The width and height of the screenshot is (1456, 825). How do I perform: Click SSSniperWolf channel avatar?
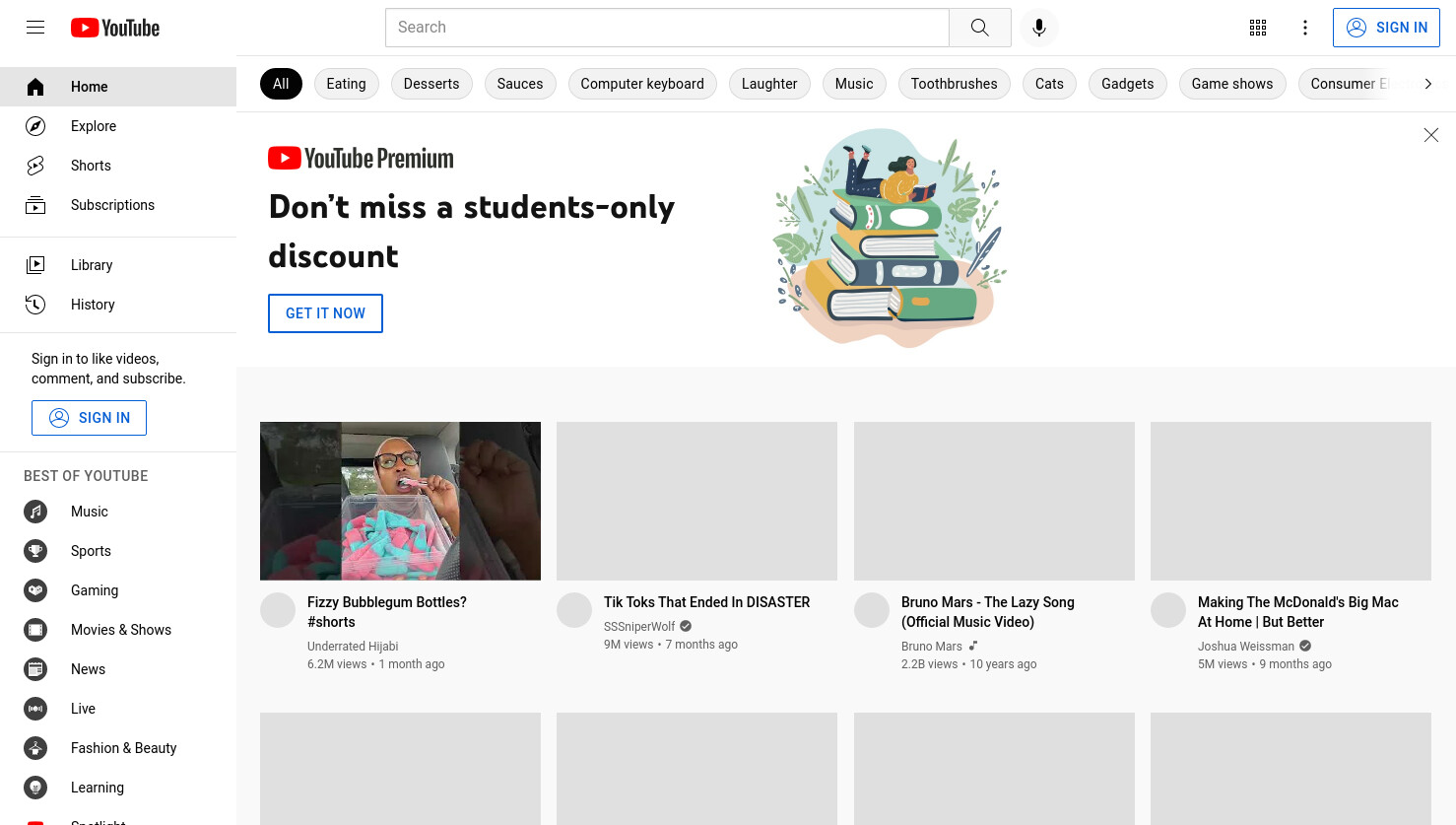574,610
